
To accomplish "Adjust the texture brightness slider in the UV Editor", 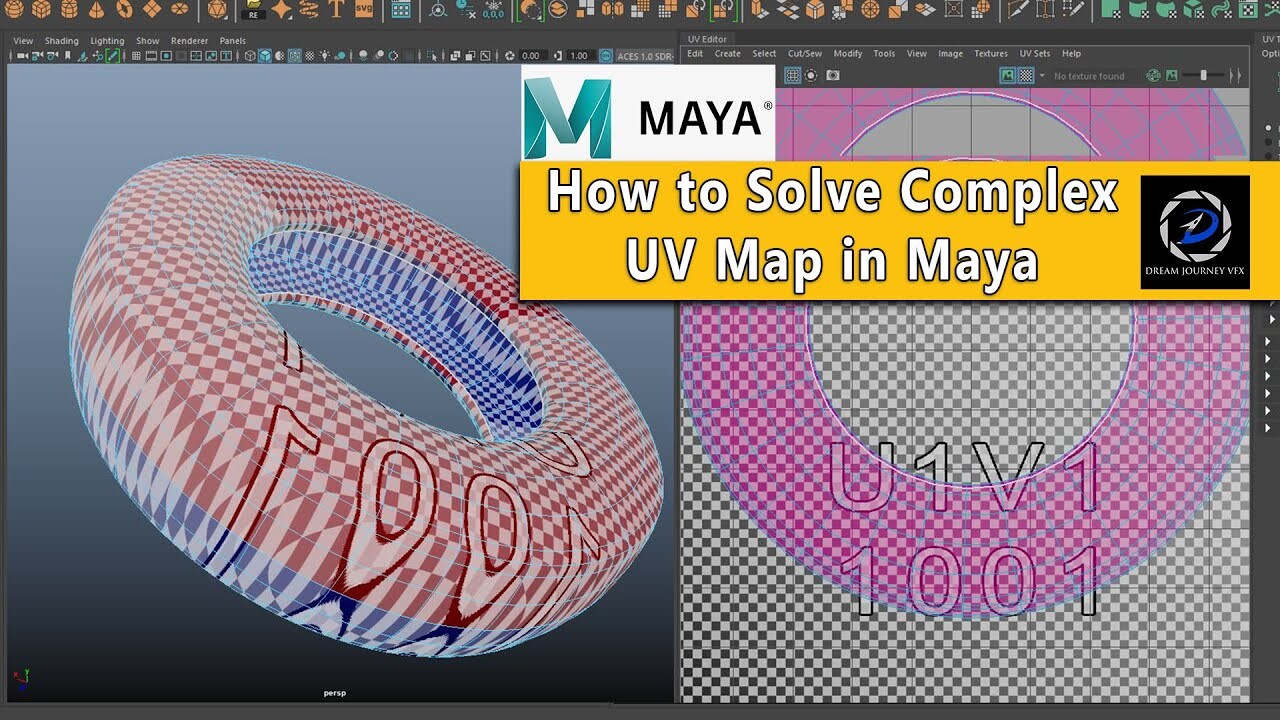I will click(x=1204, y=74).
